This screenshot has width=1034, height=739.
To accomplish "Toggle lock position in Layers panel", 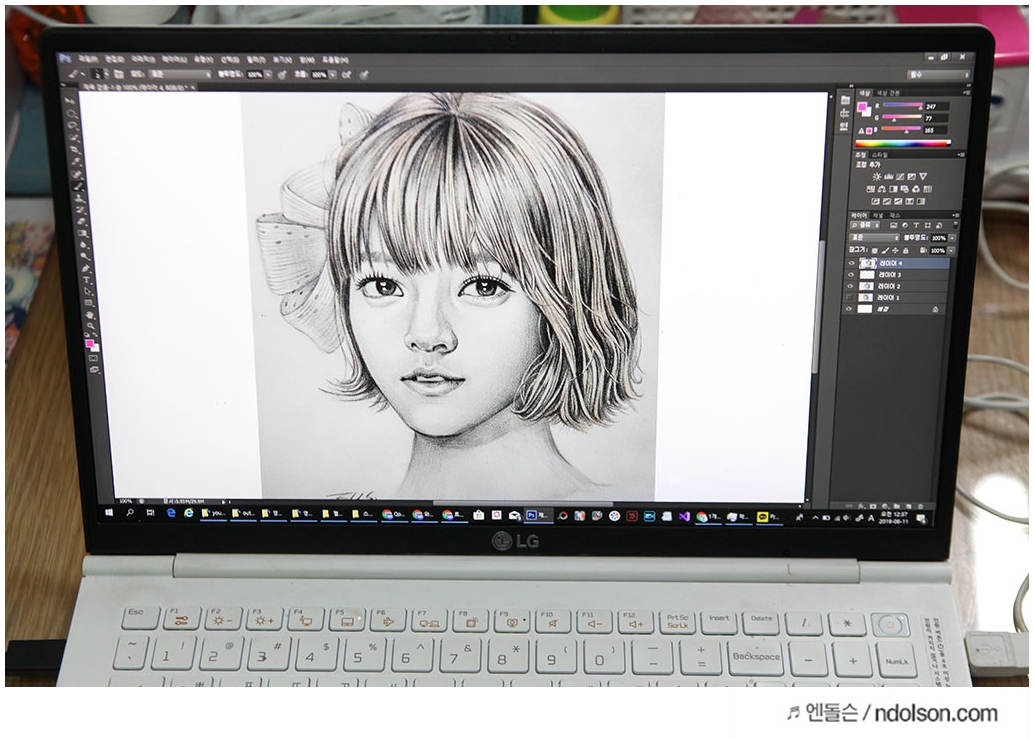I will pyautogui.click(x=896, y=251).
